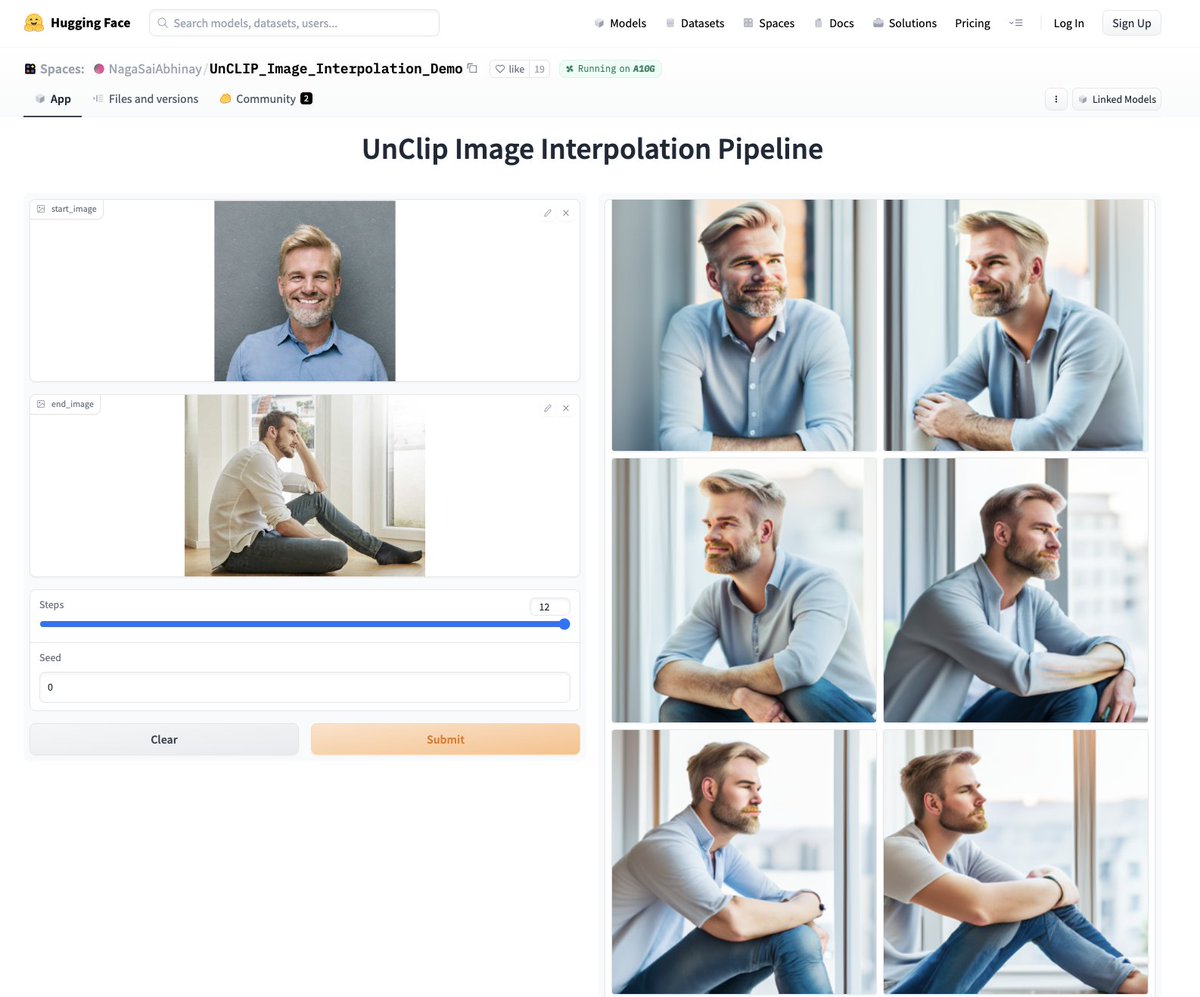Click the Clear button
Image resolution: width=1200 pixels, height=997 pixels.
[x=164, y=739]
